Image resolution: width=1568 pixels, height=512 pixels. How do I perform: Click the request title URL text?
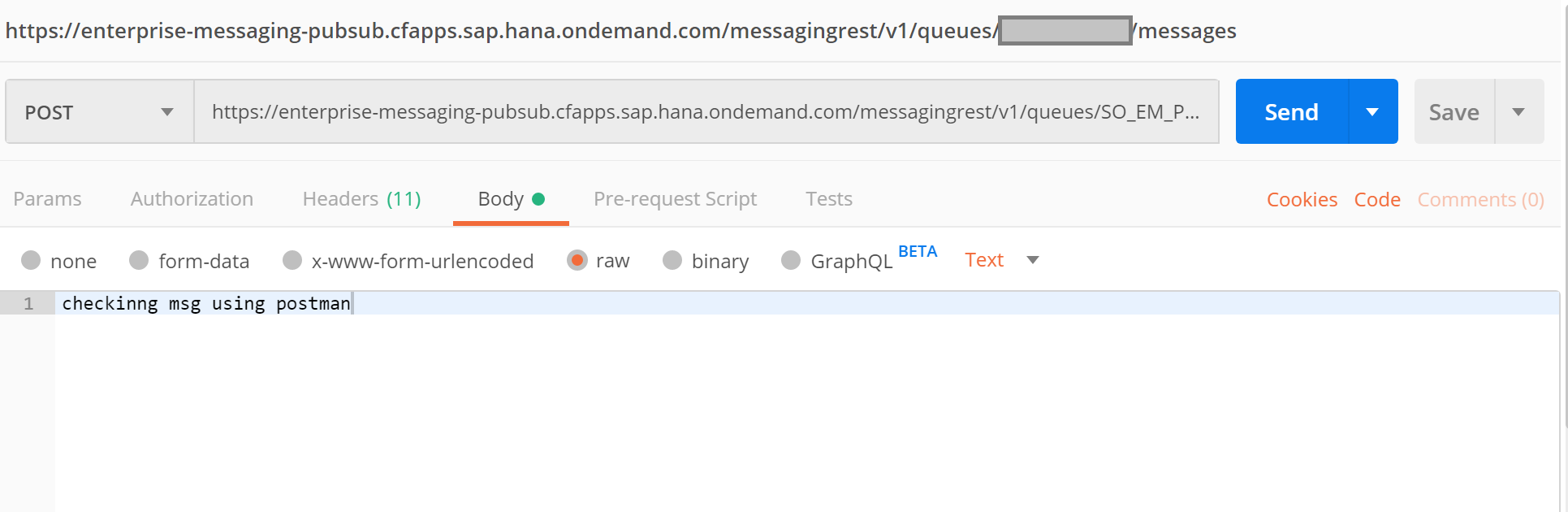620,31
